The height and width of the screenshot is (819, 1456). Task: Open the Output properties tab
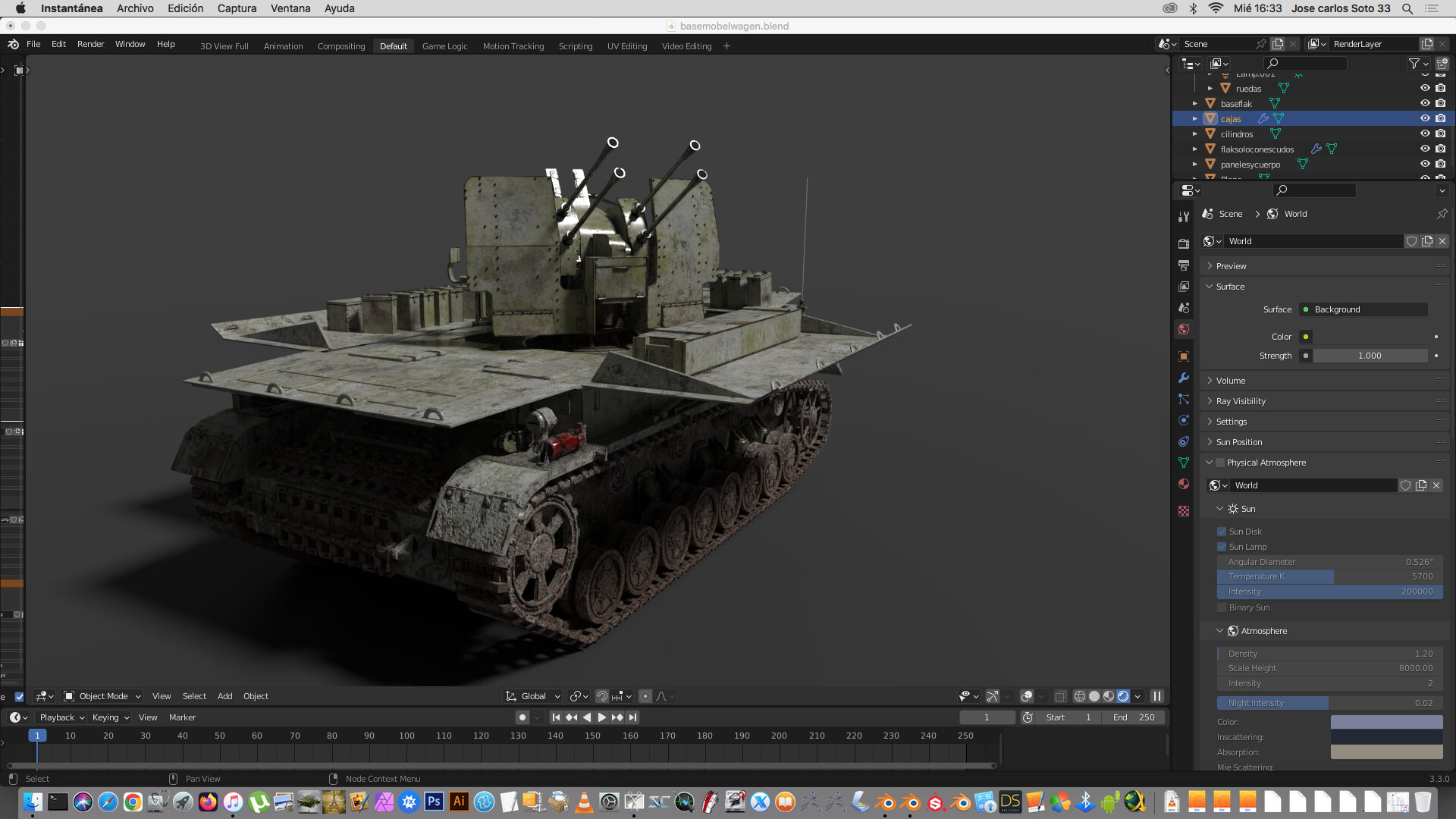click(x=1184, y=265)
